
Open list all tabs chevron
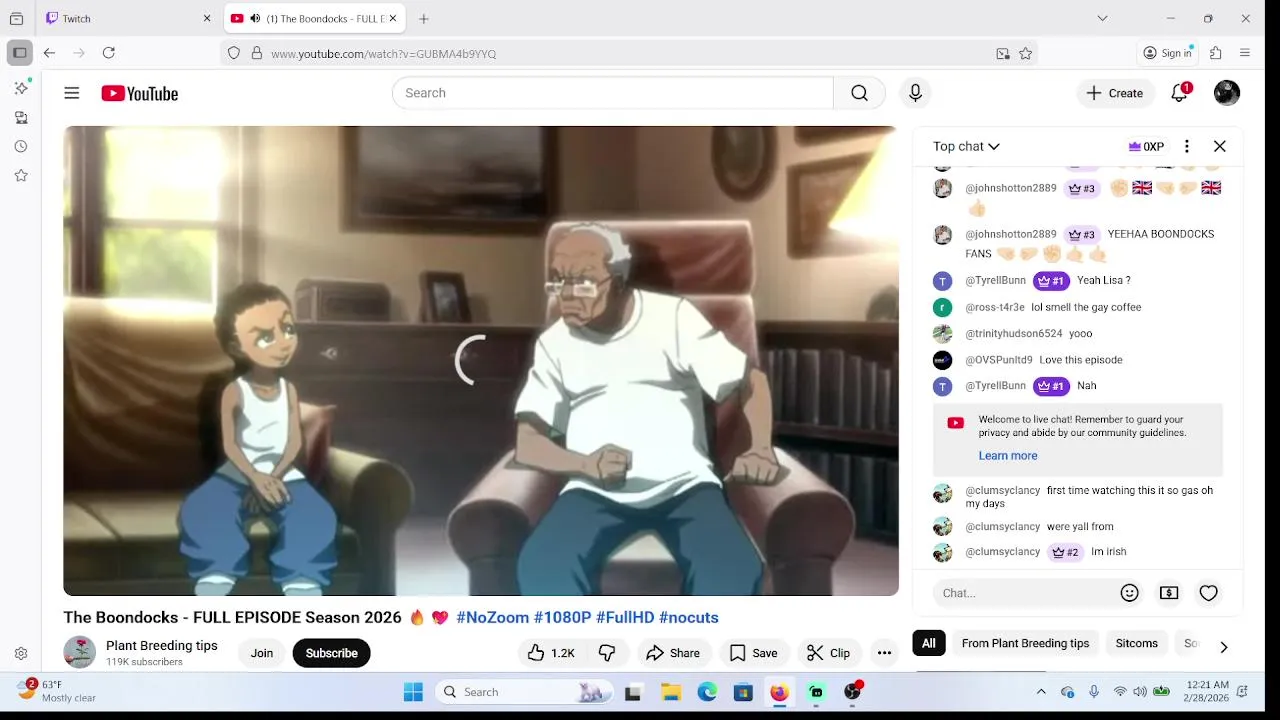(1102, 18)
